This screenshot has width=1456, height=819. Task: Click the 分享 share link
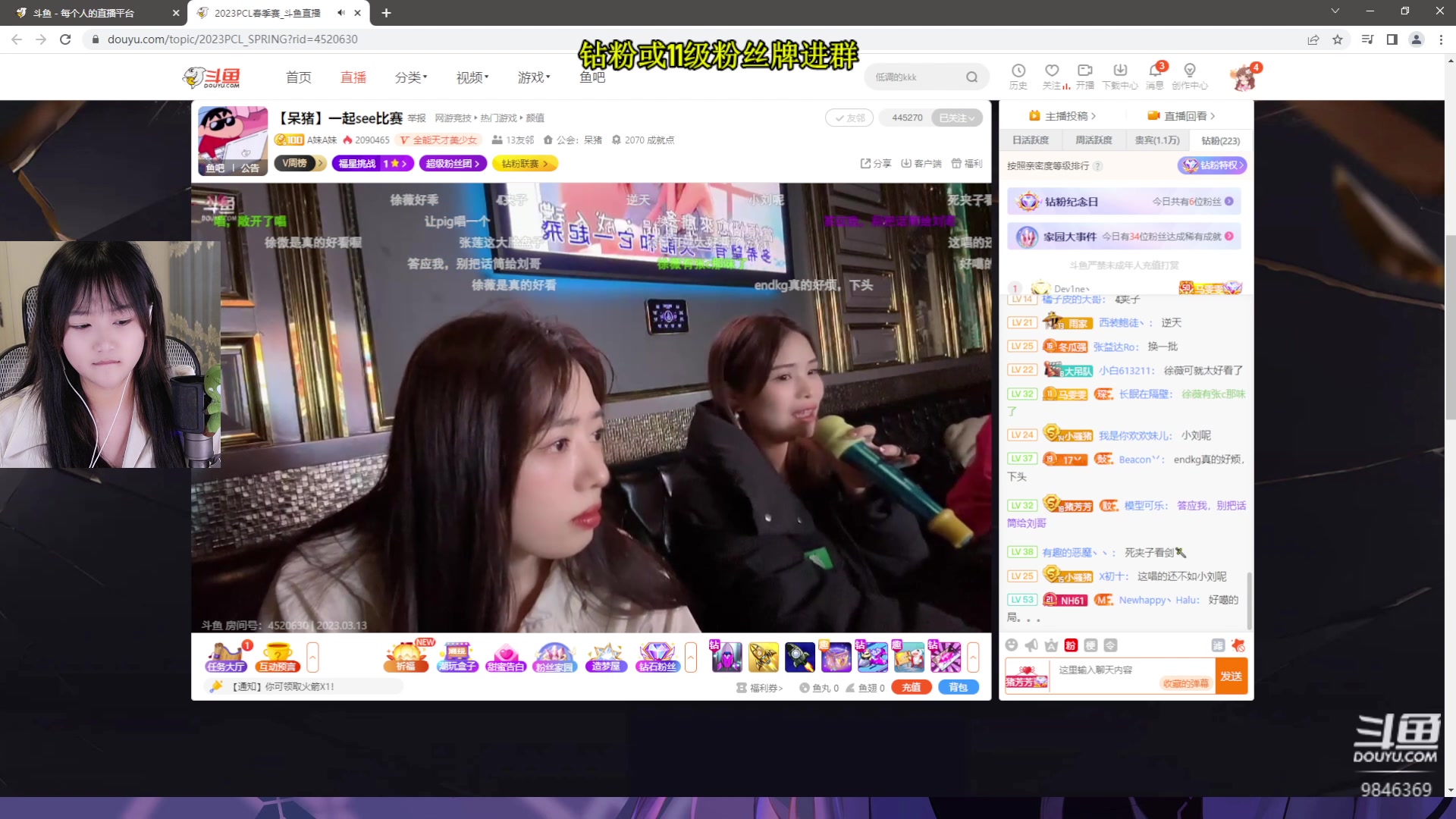pos(876,163)
